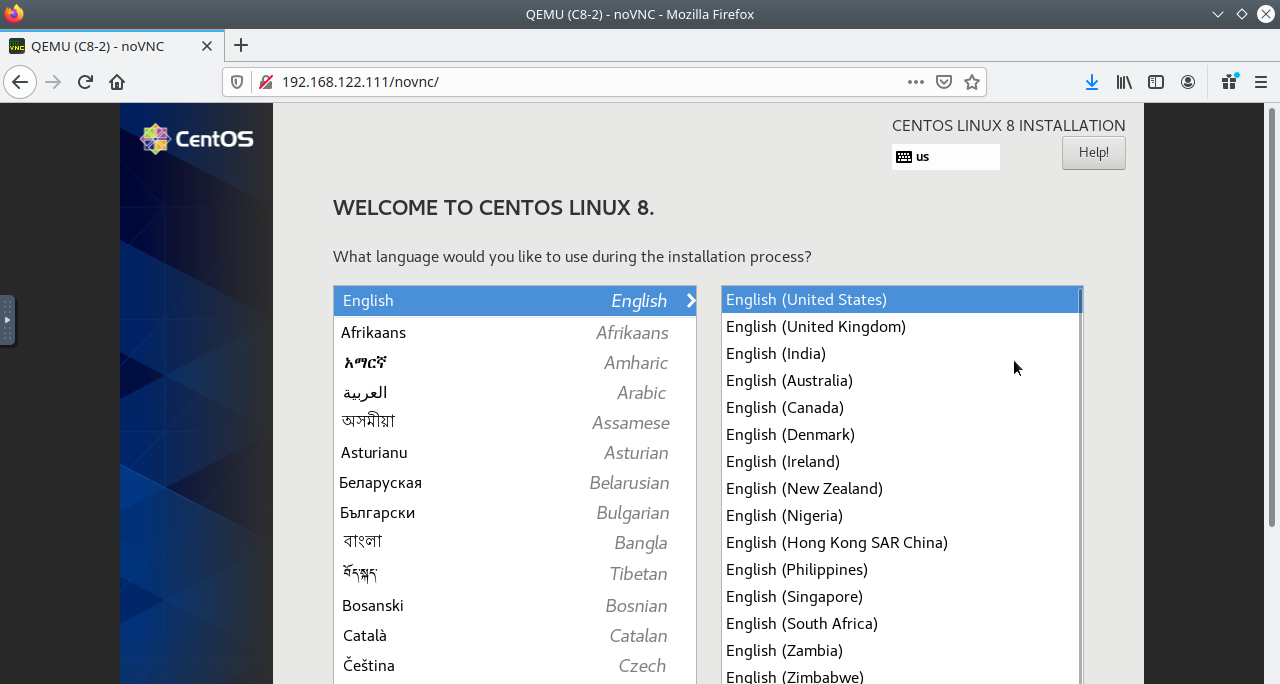Expand the noVNC control bar handle
This screenshot has width=1280, height=684.
click(7, 320)
